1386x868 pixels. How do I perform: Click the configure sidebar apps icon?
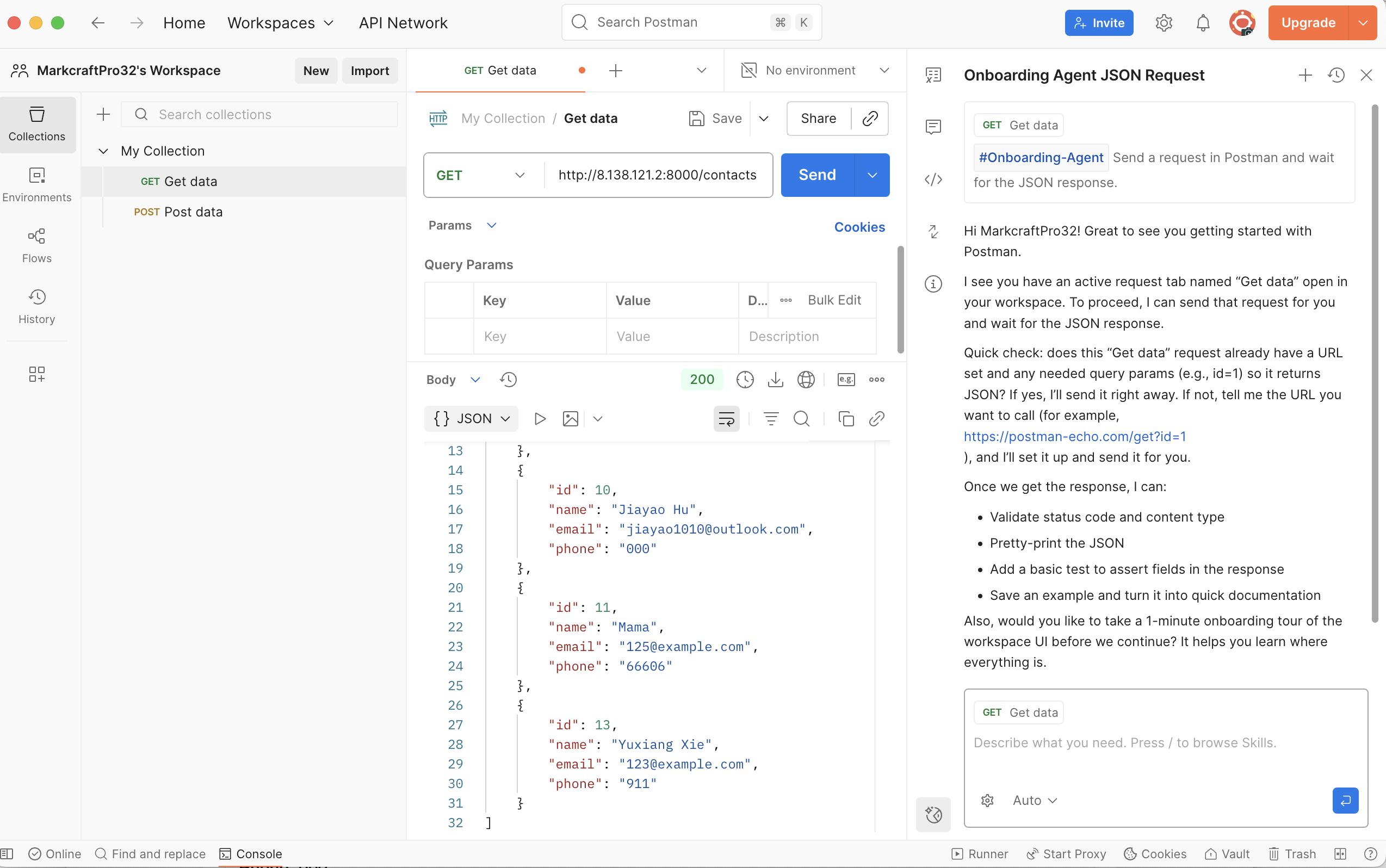coord(37,374)
